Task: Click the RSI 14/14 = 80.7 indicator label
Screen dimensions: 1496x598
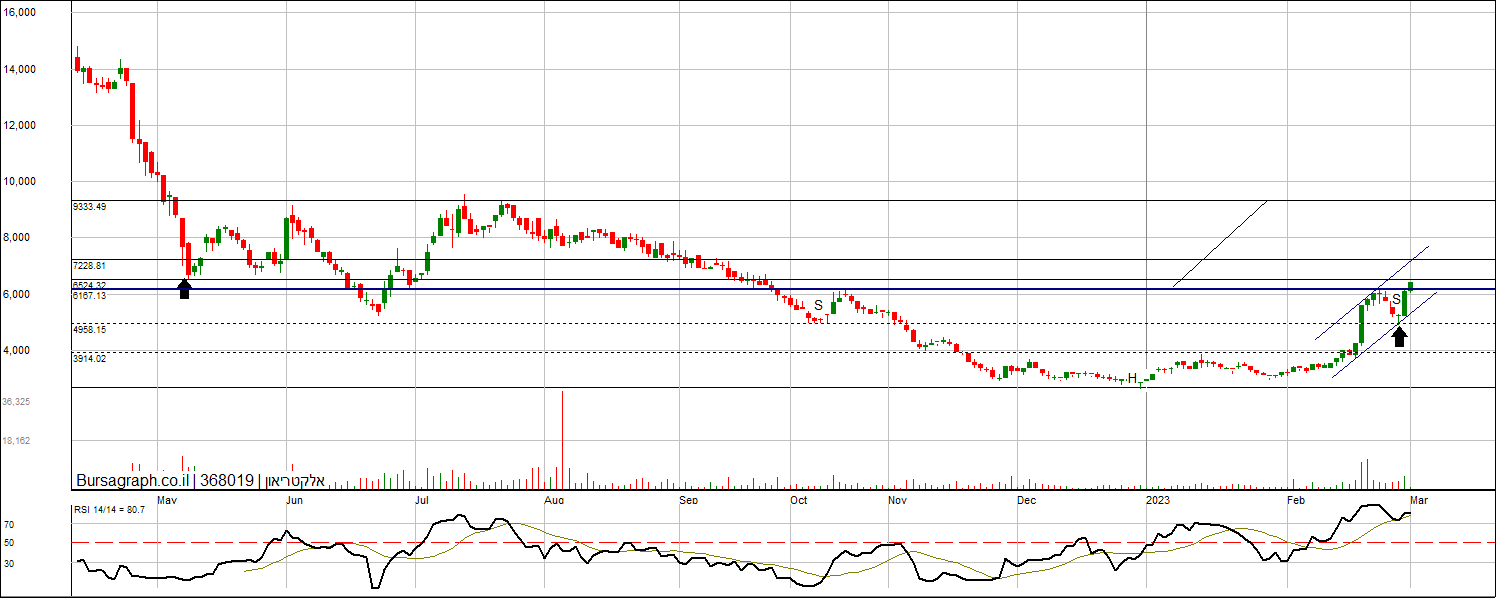Action: pyautogui.click(x=110, y=510)
